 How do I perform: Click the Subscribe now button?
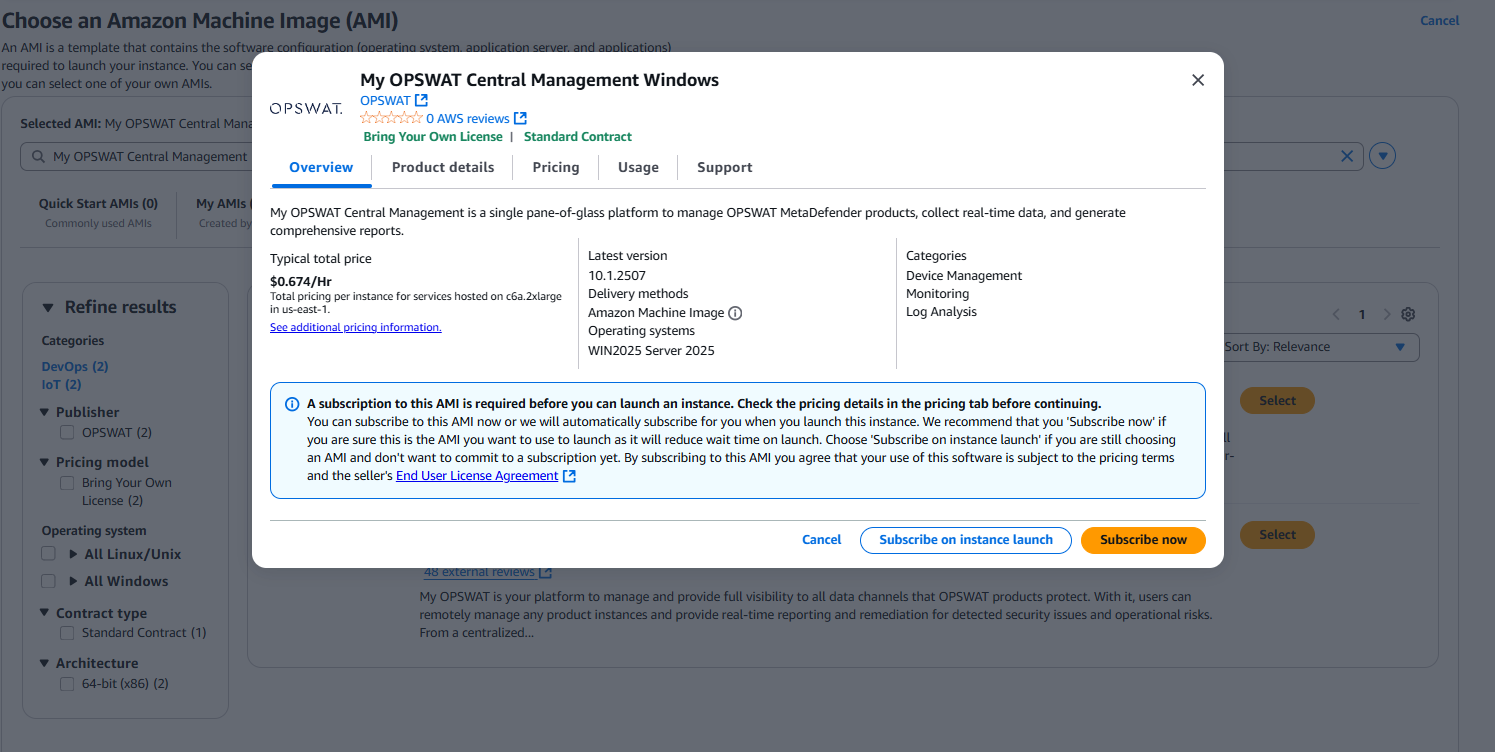point(1143,540)
